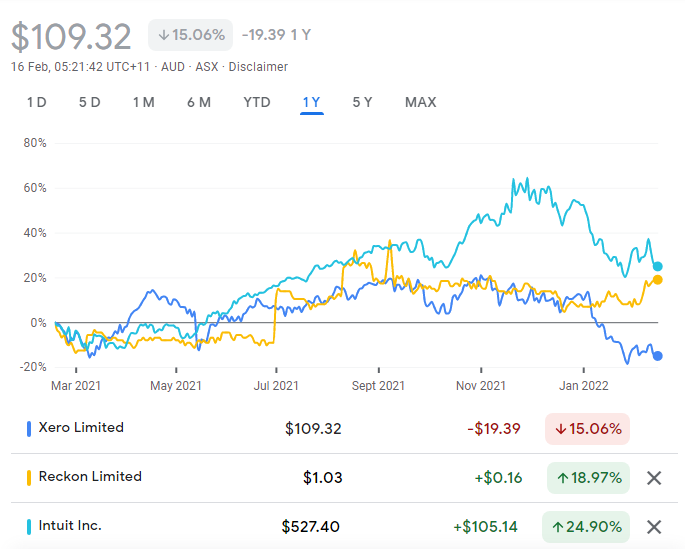
Task: Open the Disclaimer link
Action: [x=258, y=67]
